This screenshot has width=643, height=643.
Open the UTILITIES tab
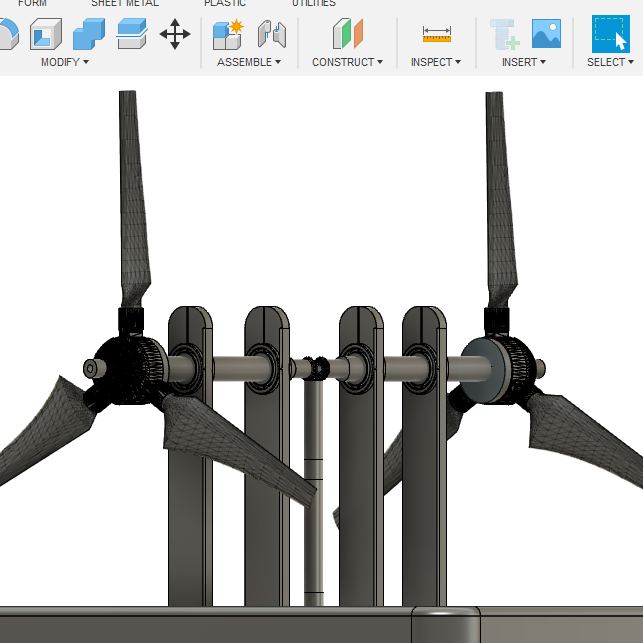314,3
